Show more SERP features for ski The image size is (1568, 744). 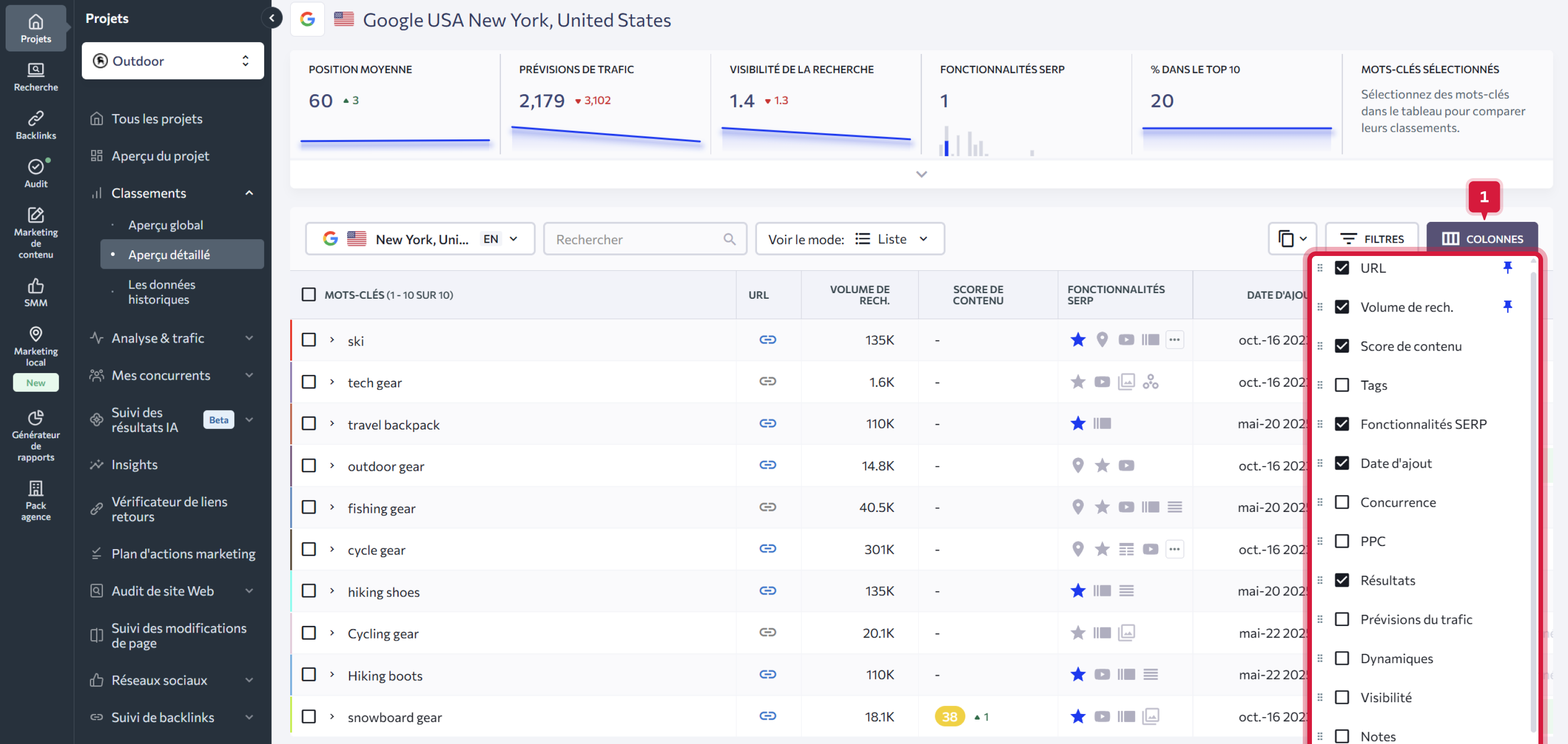(1174, 339)
